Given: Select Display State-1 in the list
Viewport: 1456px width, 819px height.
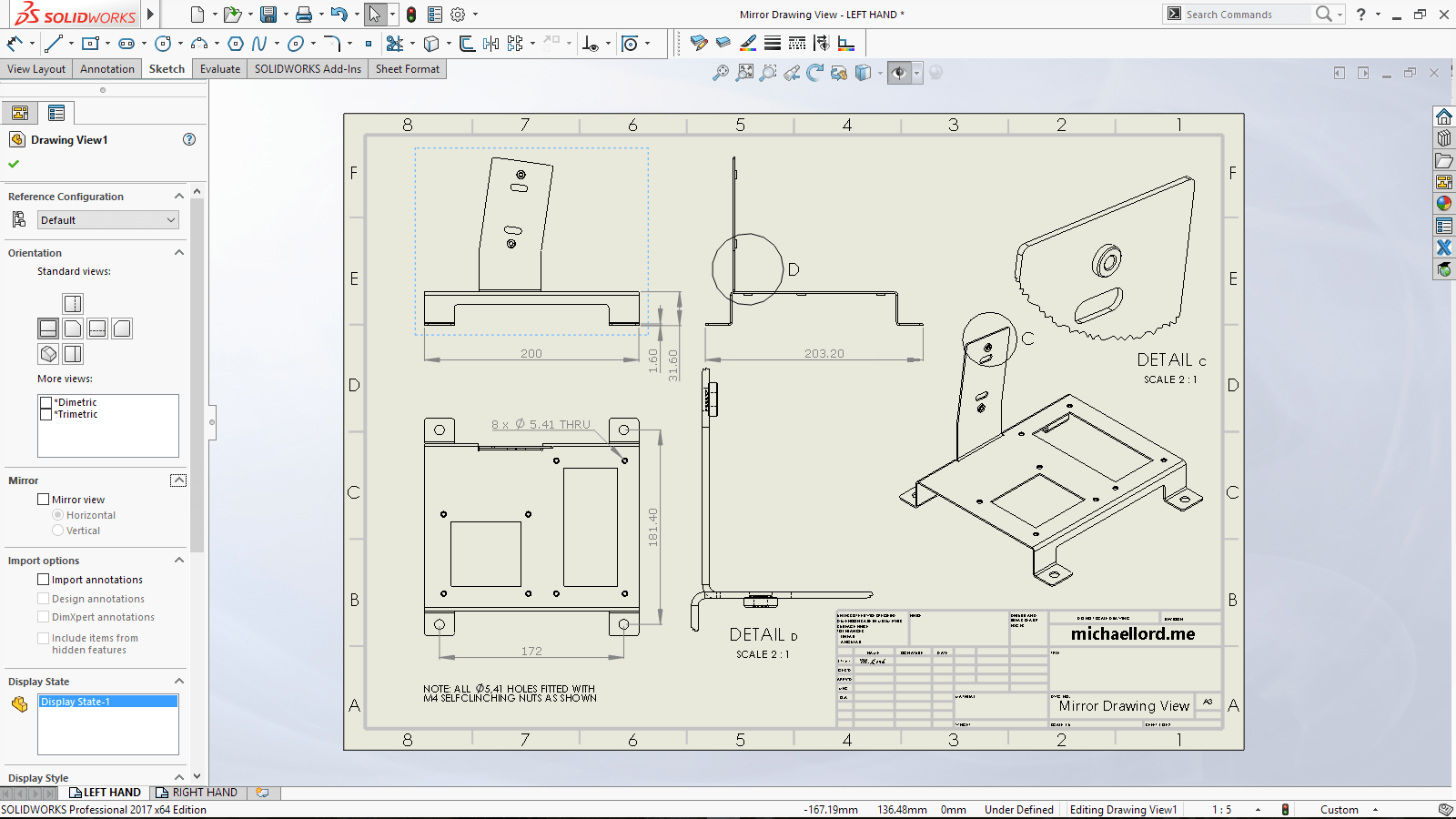Looking at the screenshot, I should coord(108,702).
